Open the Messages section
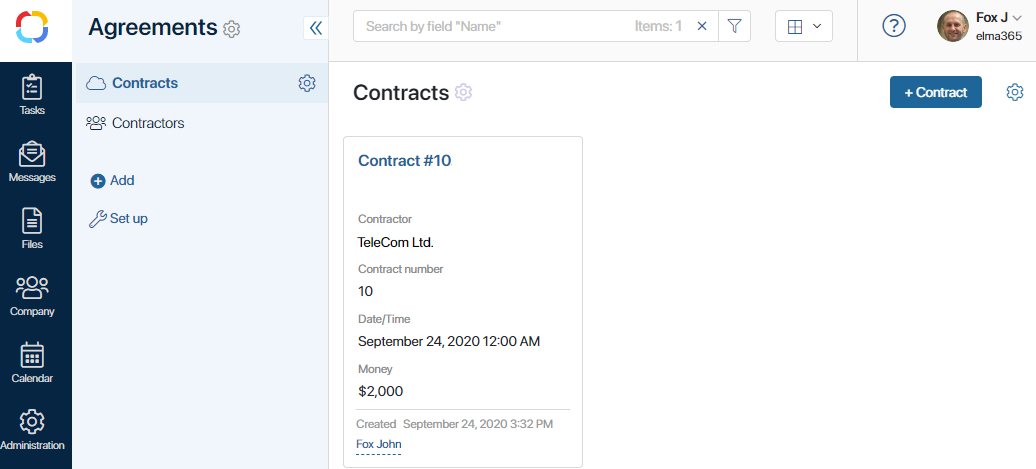The height and width of the screenshot is (469, 1036). (32, 163)
